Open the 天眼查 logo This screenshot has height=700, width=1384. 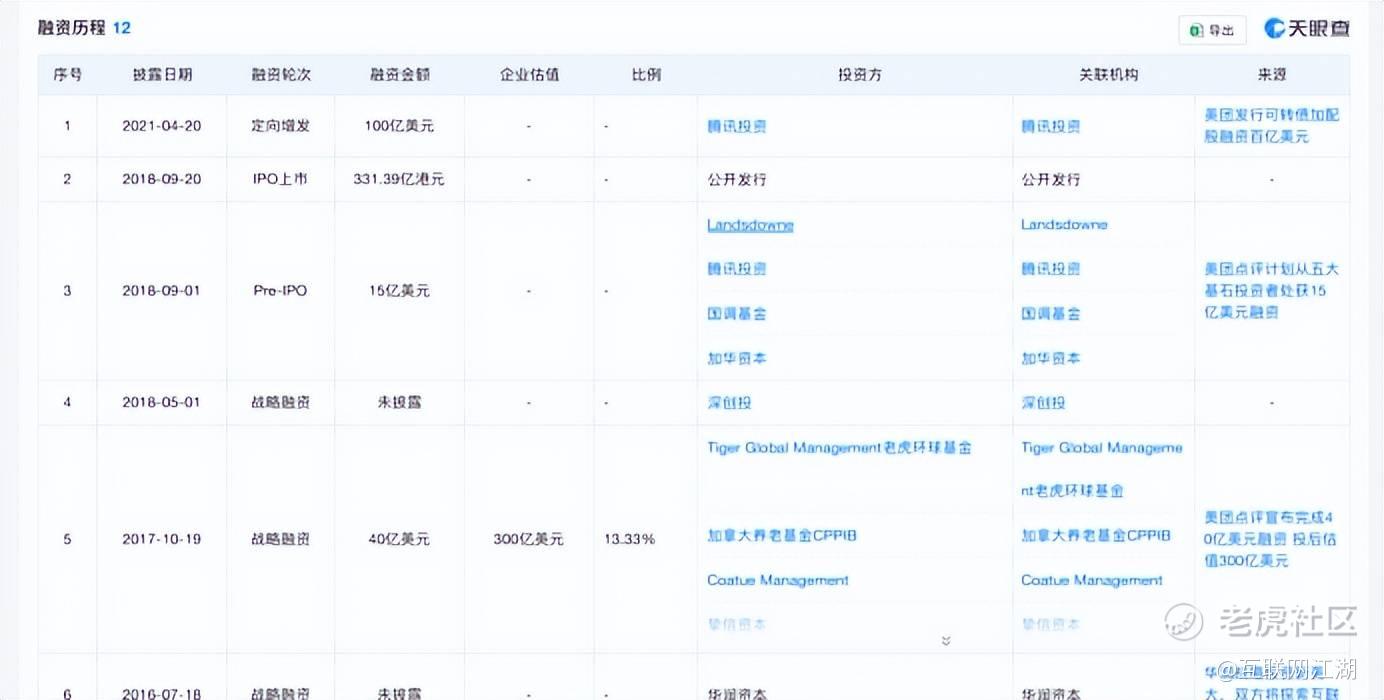[1307, 29]
